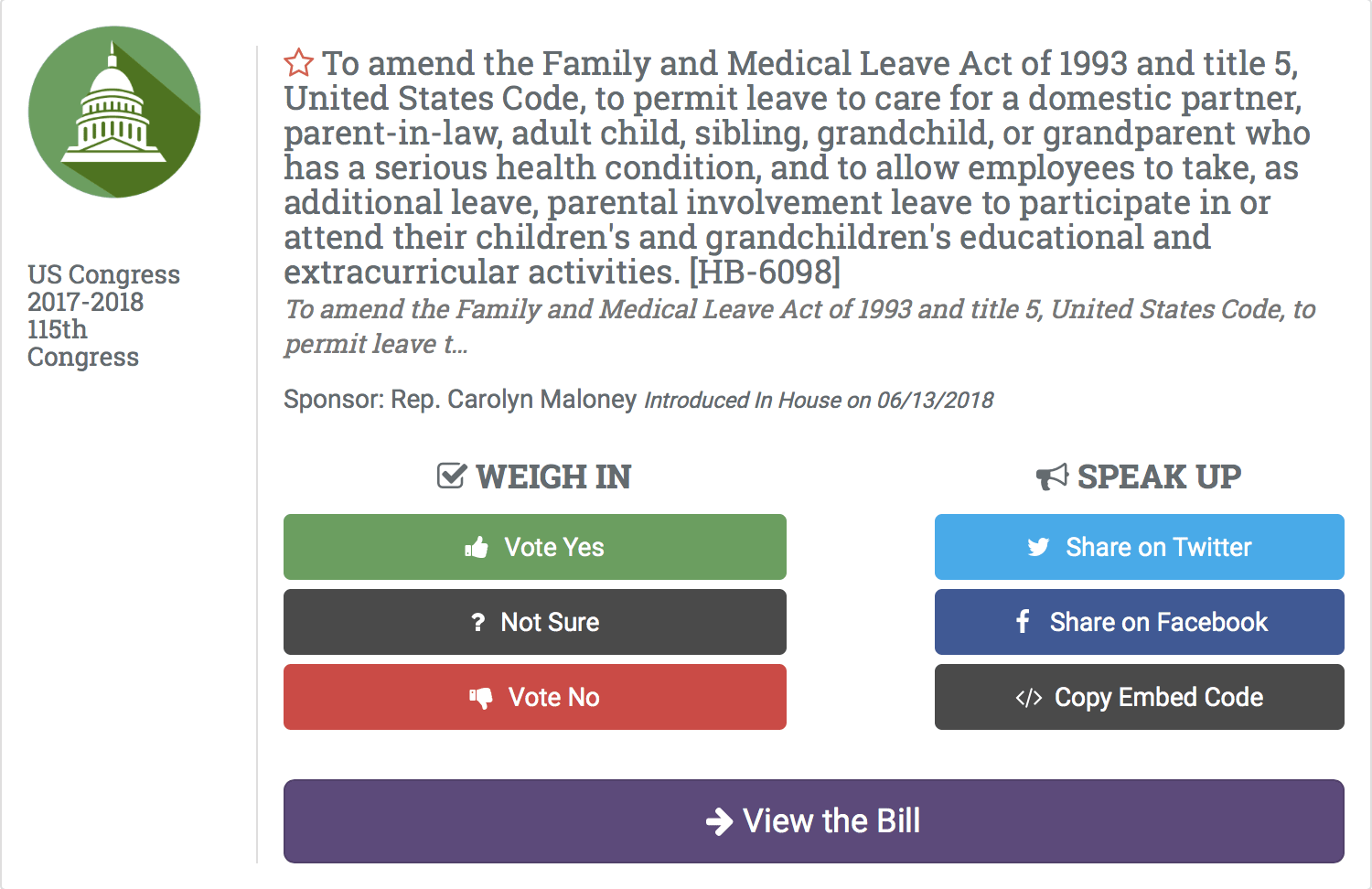Click the thumbs-up icon on Vote Yes

pos(477,548)
